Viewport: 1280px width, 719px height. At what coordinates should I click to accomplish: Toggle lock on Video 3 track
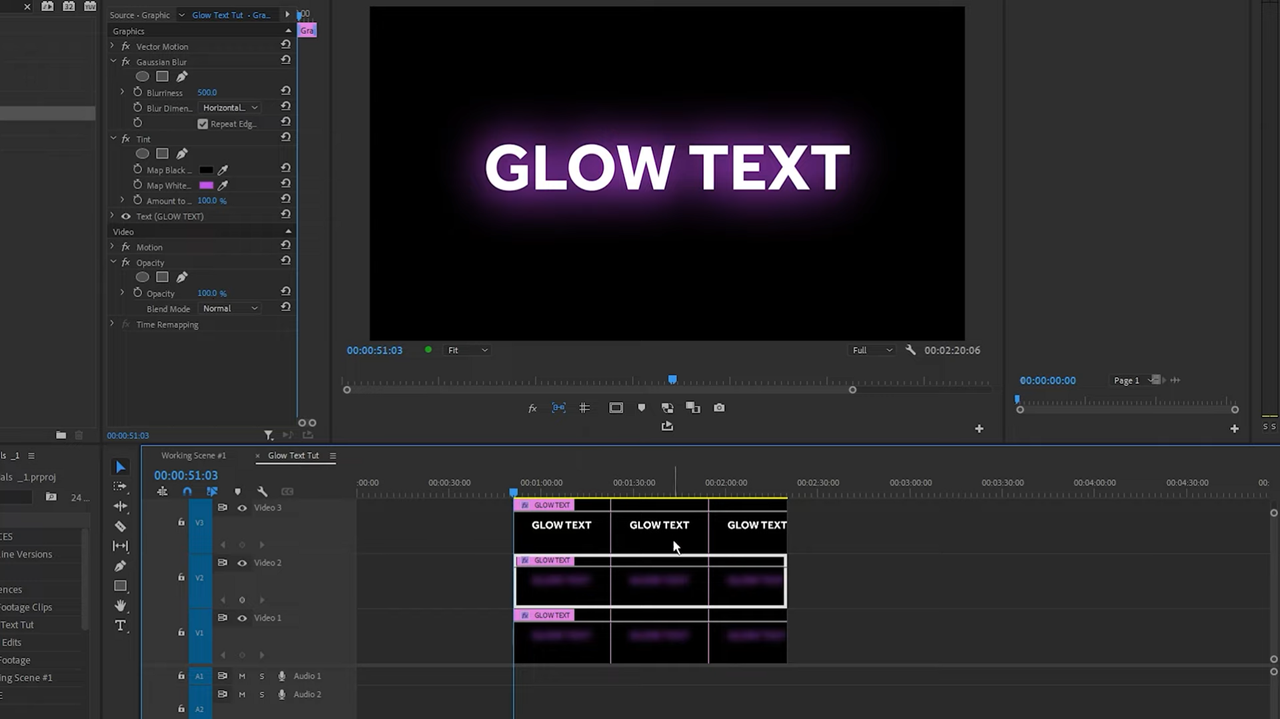pos(181,522)
